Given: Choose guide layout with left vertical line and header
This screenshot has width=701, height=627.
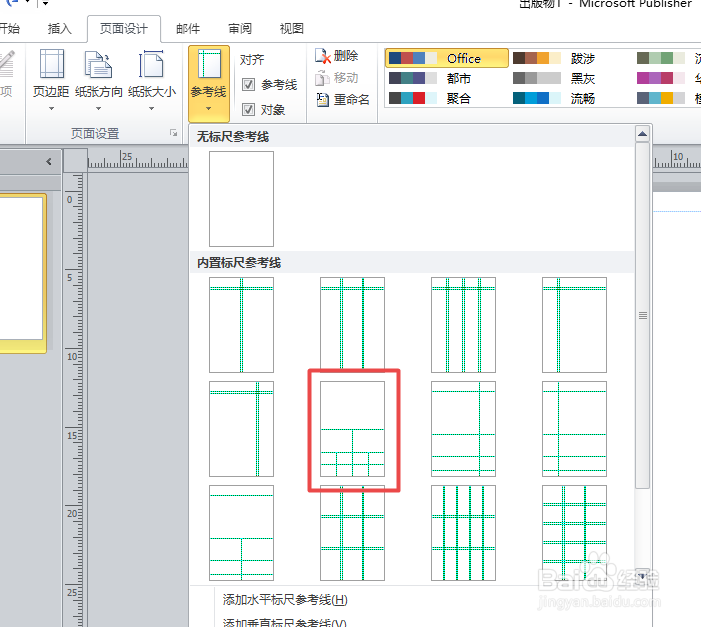Looking at the screenshot, I should pos(574,325).
